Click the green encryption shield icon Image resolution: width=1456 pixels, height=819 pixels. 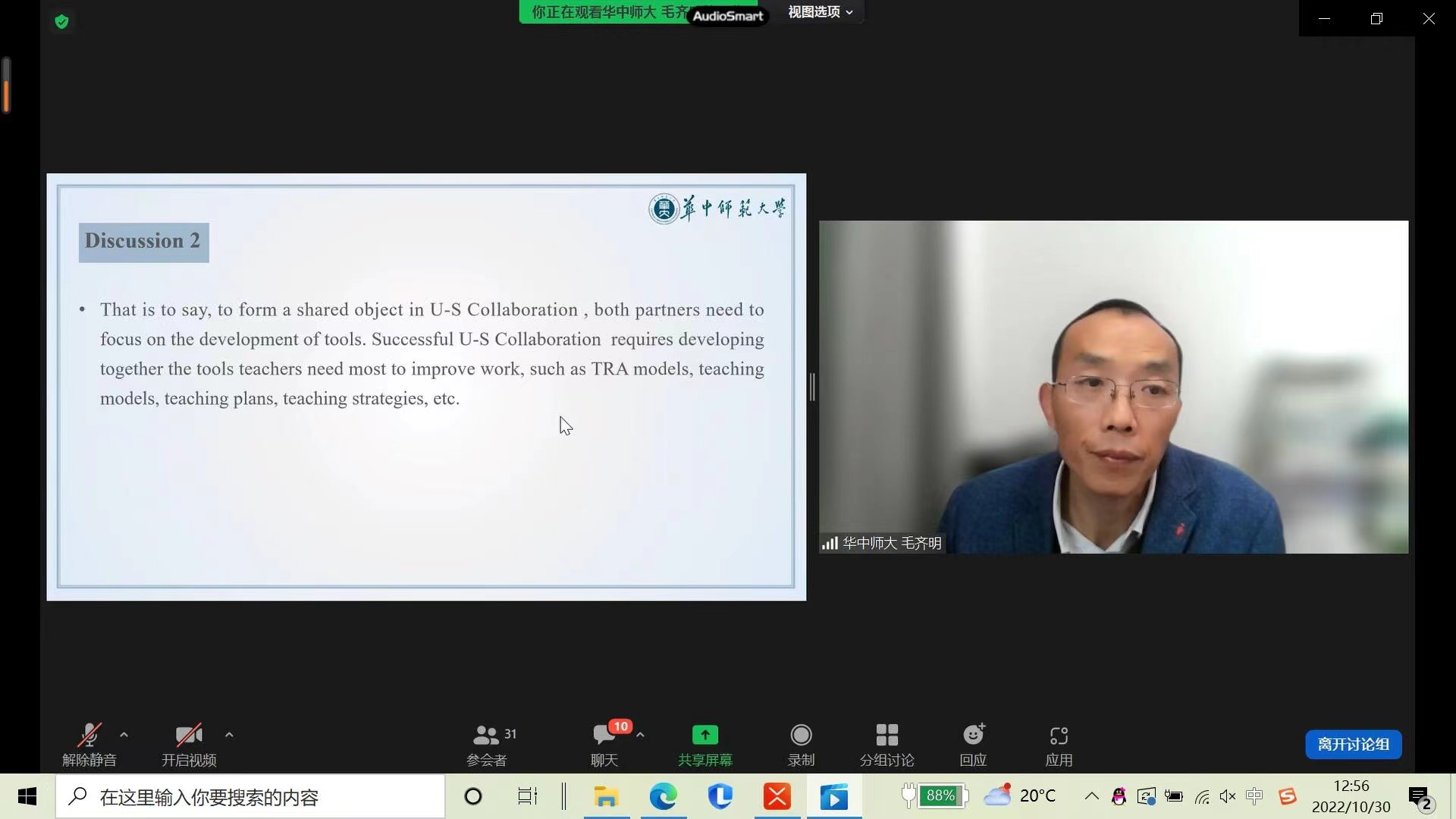pyautogui.click(x=62, y=21)
